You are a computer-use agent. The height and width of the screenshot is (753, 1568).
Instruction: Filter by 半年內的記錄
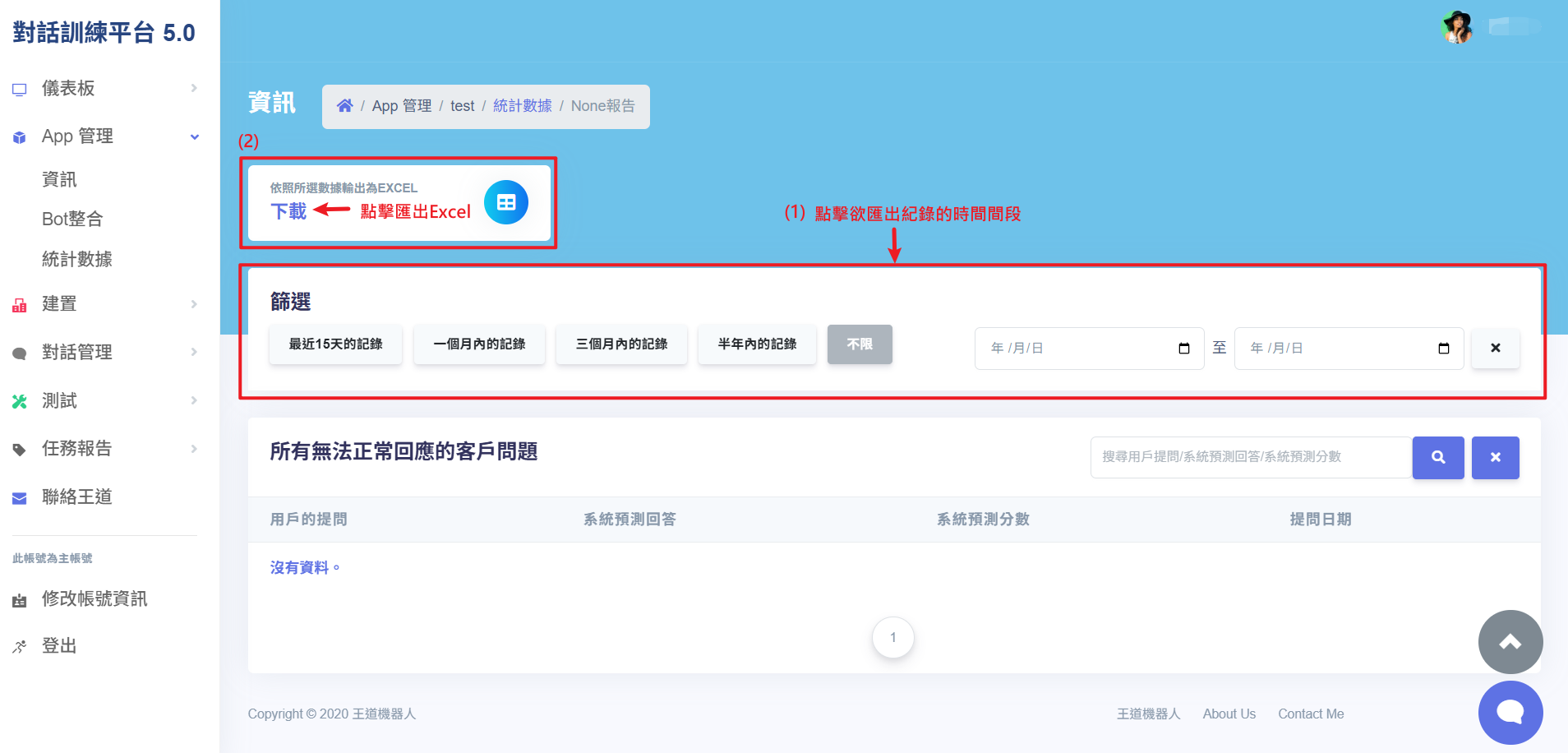757,344
